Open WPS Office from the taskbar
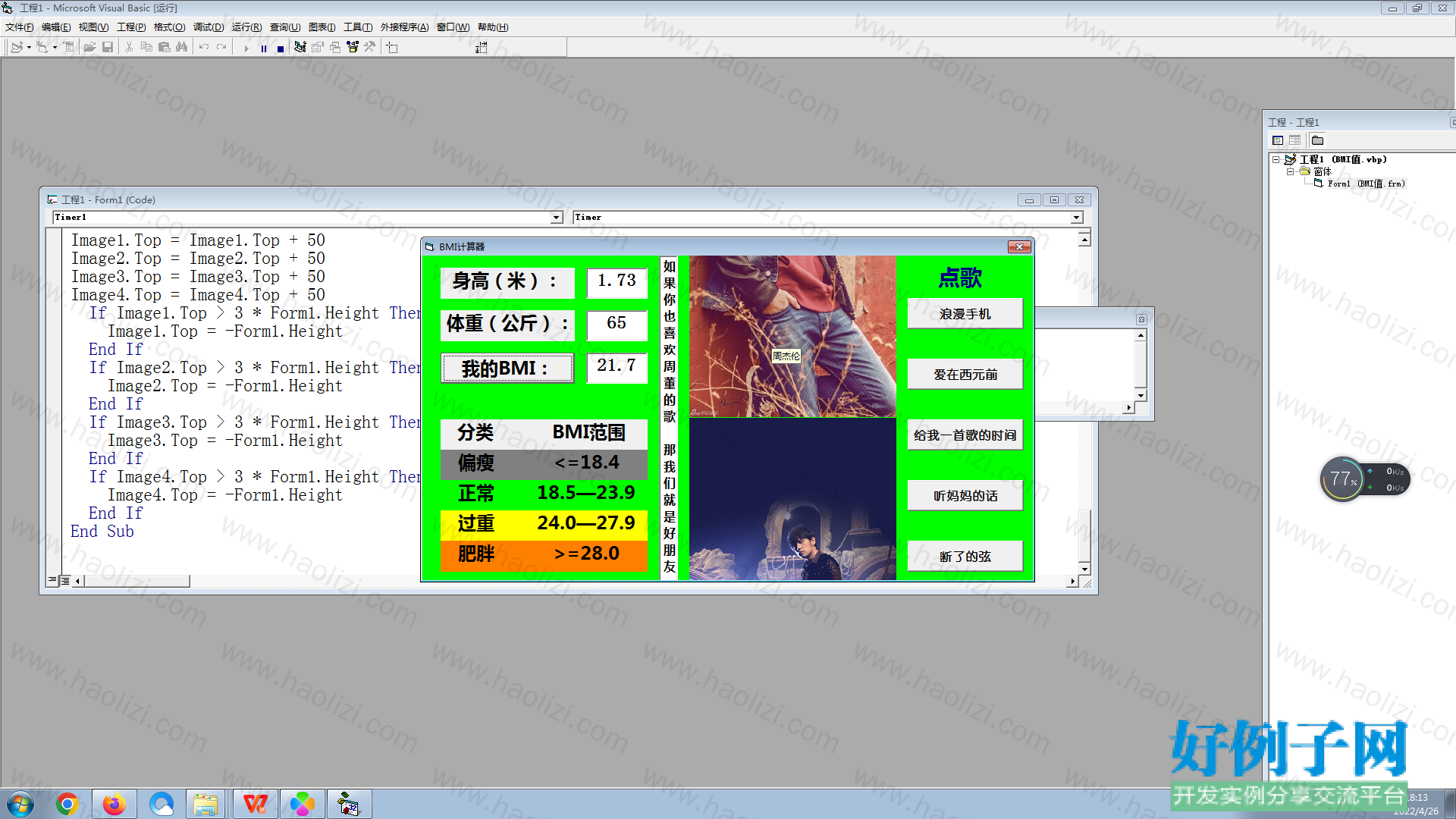 coord(256,804)
